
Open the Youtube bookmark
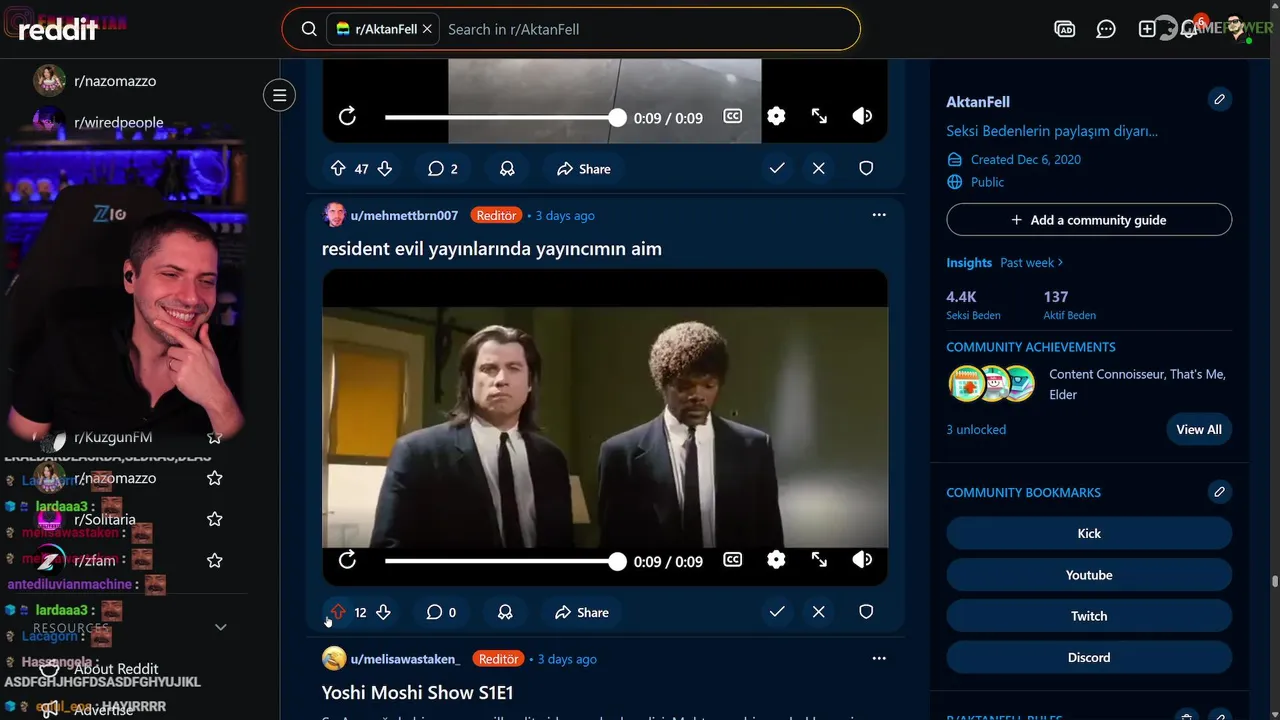point(1089,575)
